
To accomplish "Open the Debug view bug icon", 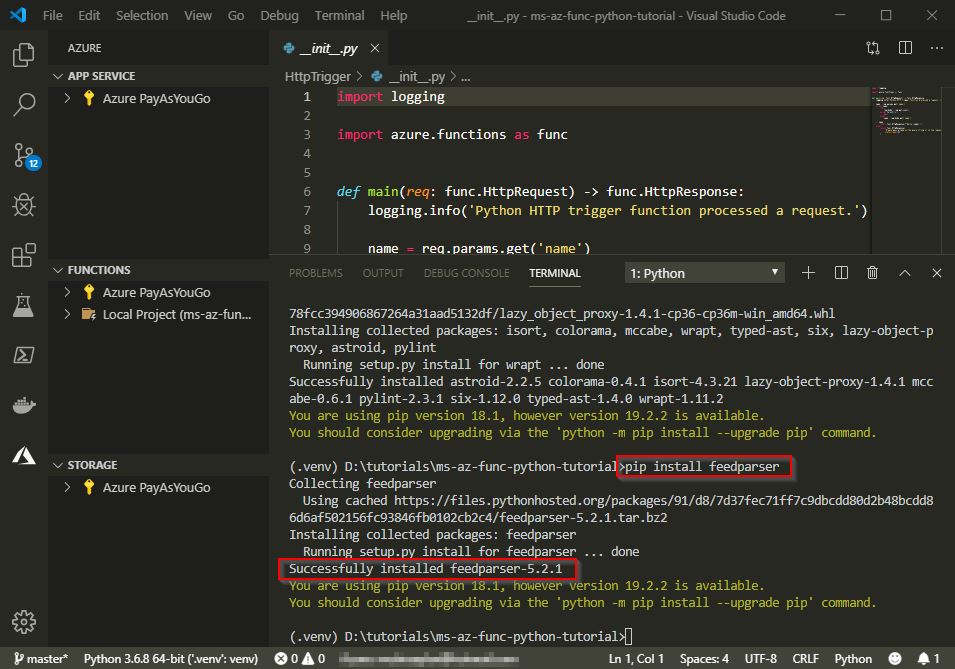I will (24, 205).
